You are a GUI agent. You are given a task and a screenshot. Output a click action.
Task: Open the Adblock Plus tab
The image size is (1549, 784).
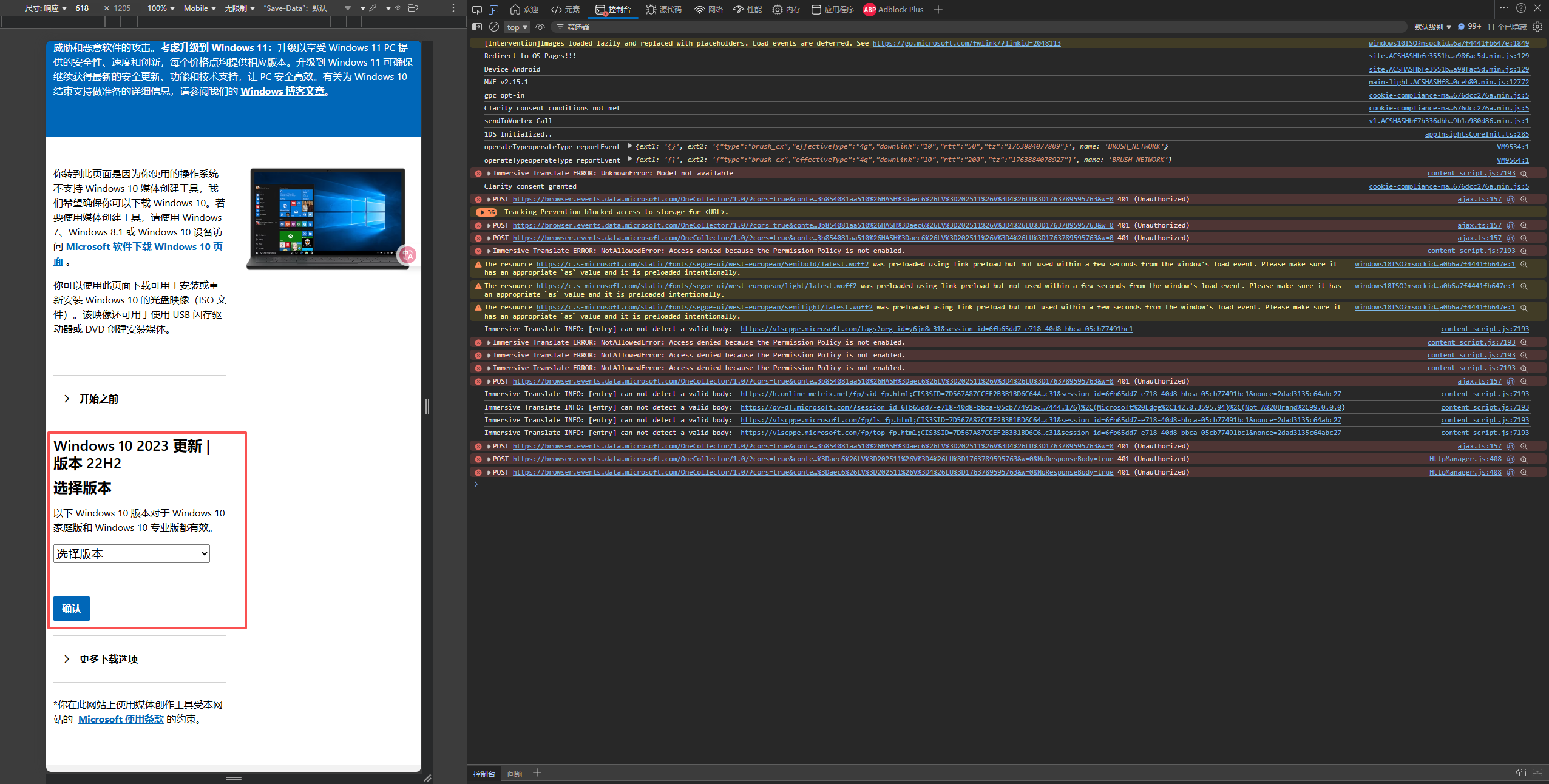coord(893,10)
